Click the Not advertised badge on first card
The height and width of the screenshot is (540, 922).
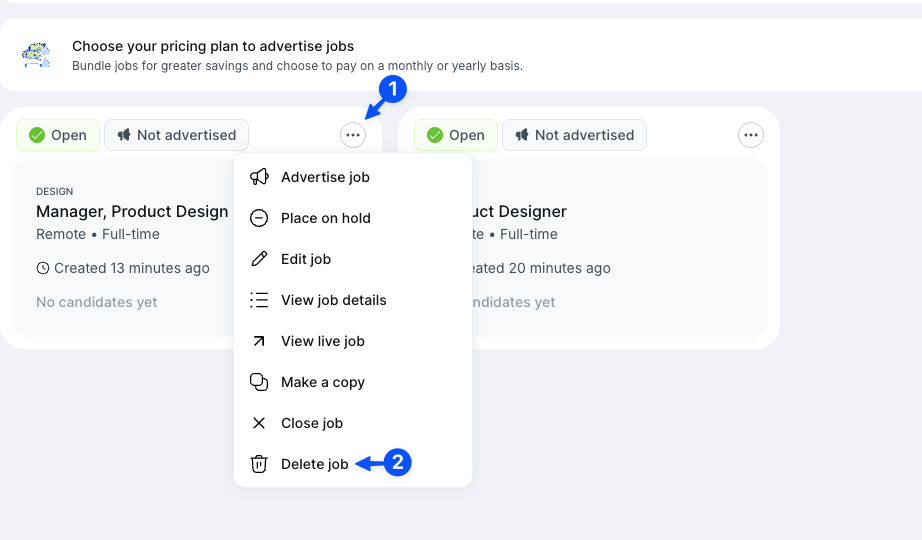point(176,135)
